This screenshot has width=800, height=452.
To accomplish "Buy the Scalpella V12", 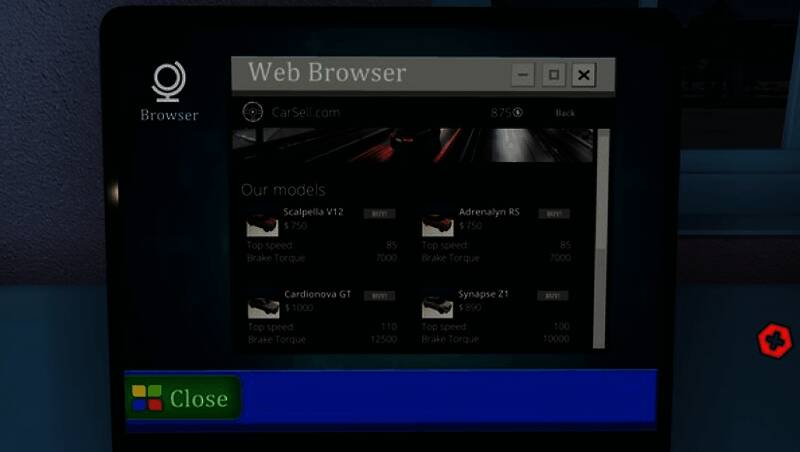I will [x=379, y=214].
